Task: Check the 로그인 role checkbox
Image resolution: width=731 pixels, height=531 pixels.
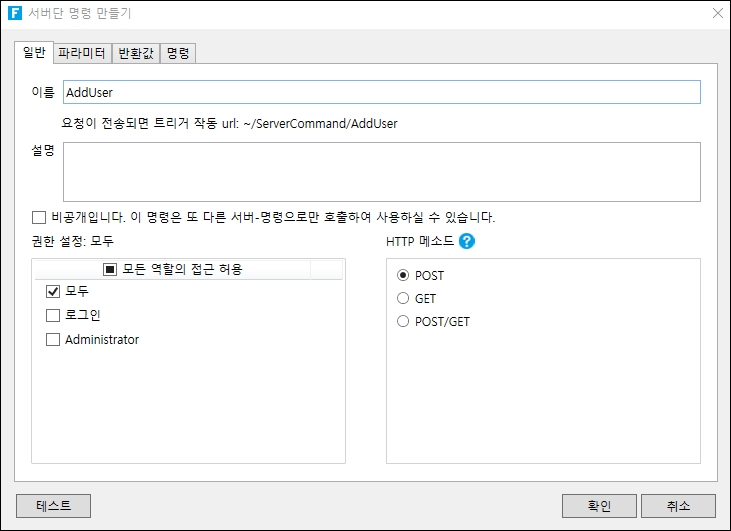Action: pyautogui.click(x=53, y=316)
